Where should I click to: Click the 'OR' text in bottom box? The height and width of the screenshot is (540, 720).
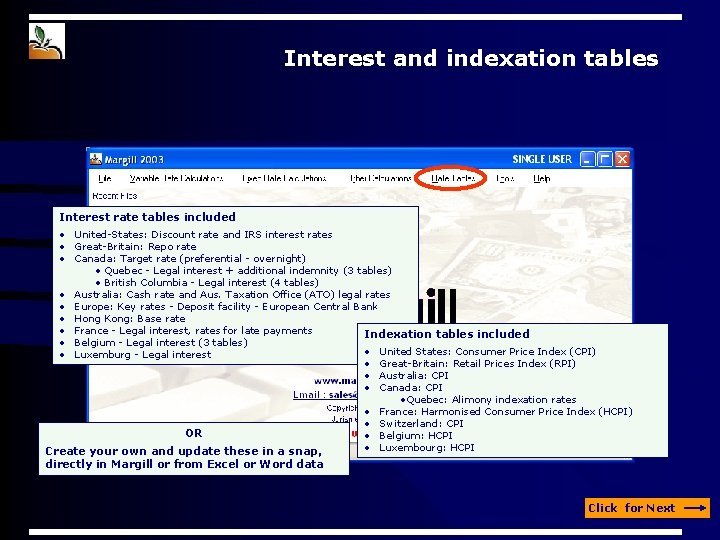click(194, 433)
